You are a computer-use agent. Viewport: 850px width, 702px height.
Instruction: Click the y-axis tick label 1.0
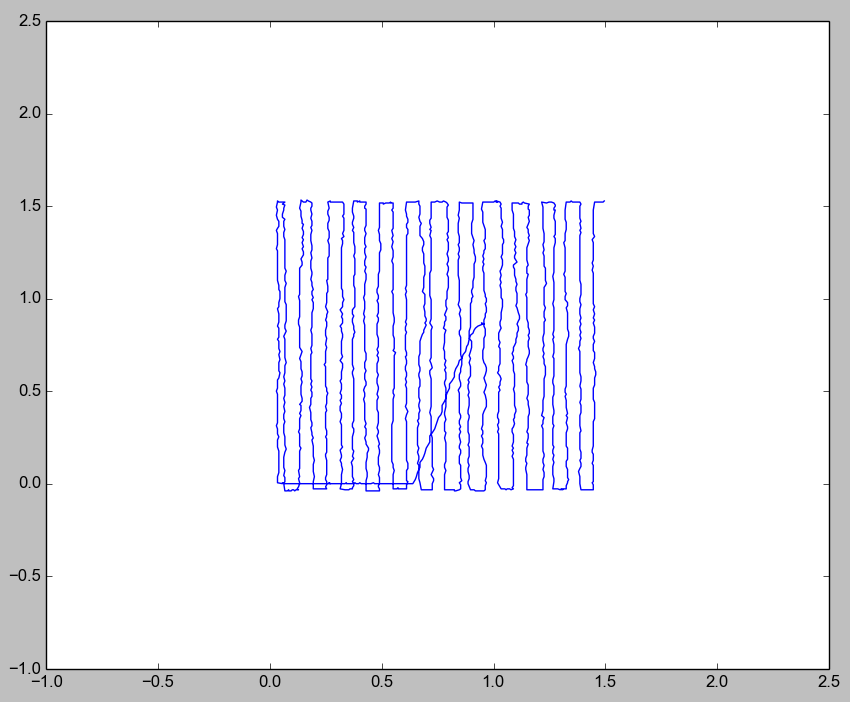(30, 298)
